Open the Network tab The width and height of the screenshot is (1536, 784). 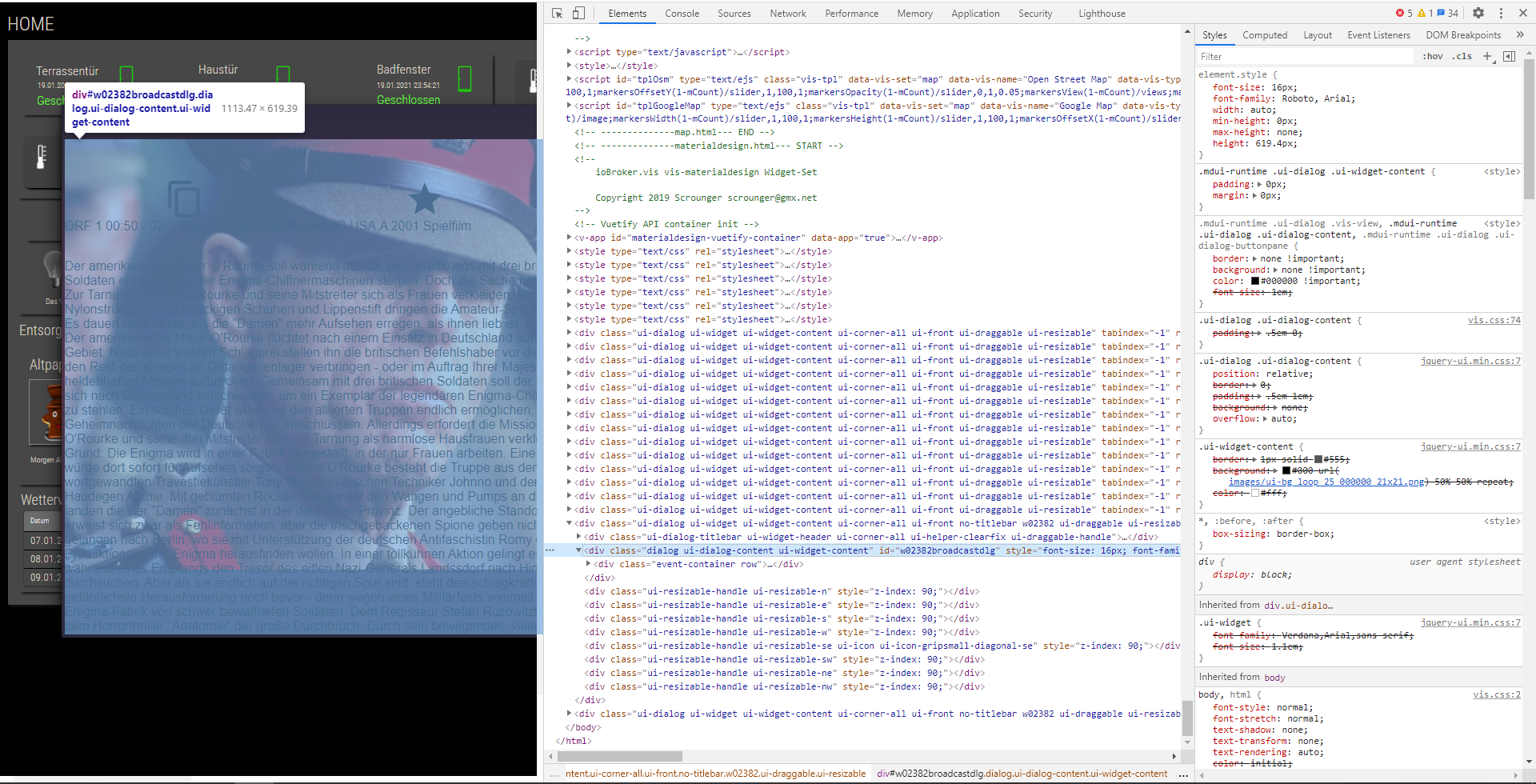(788, 14)
